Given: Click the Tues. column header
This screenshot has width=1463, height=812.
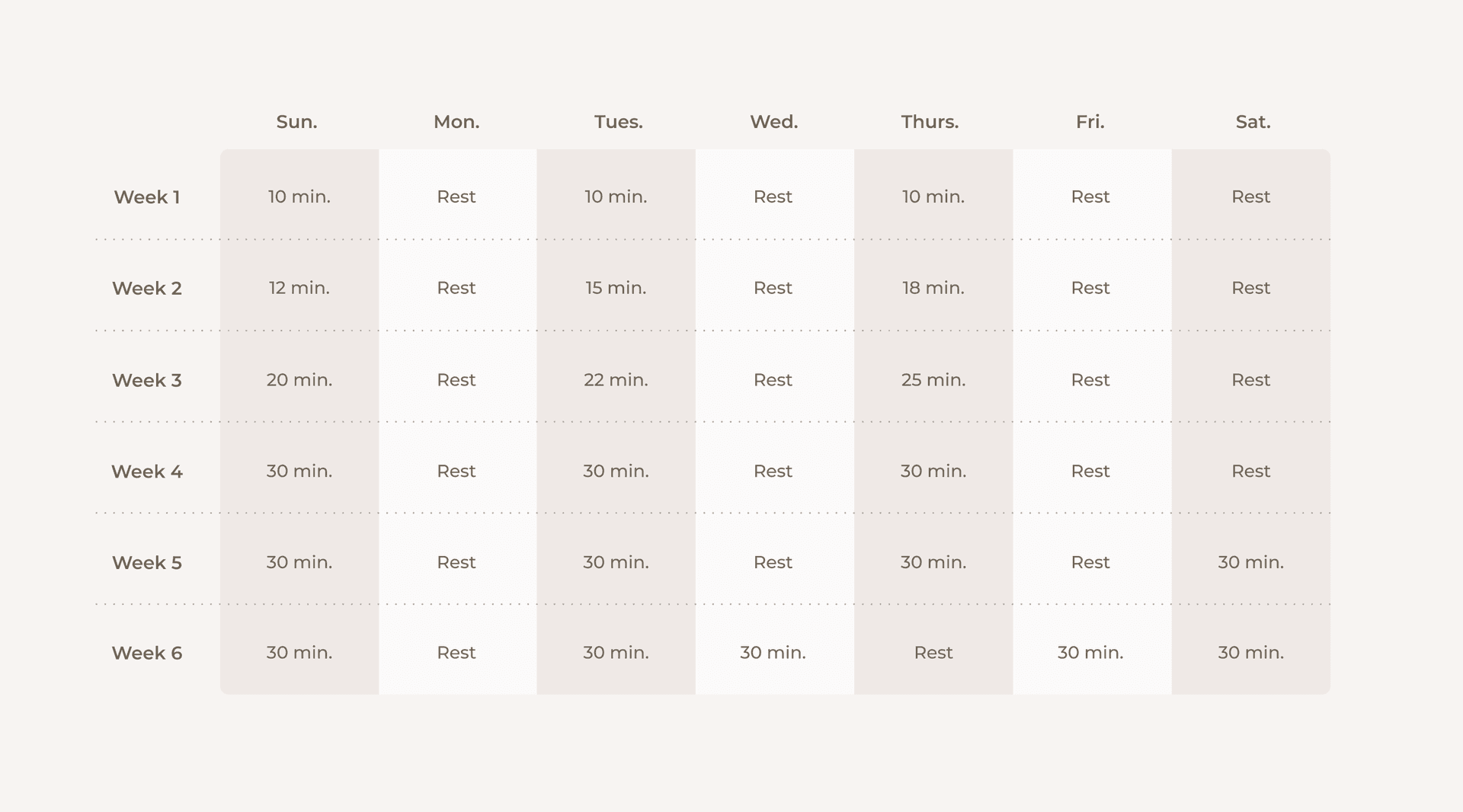Looking at the screenshot, I should [618, 122].
